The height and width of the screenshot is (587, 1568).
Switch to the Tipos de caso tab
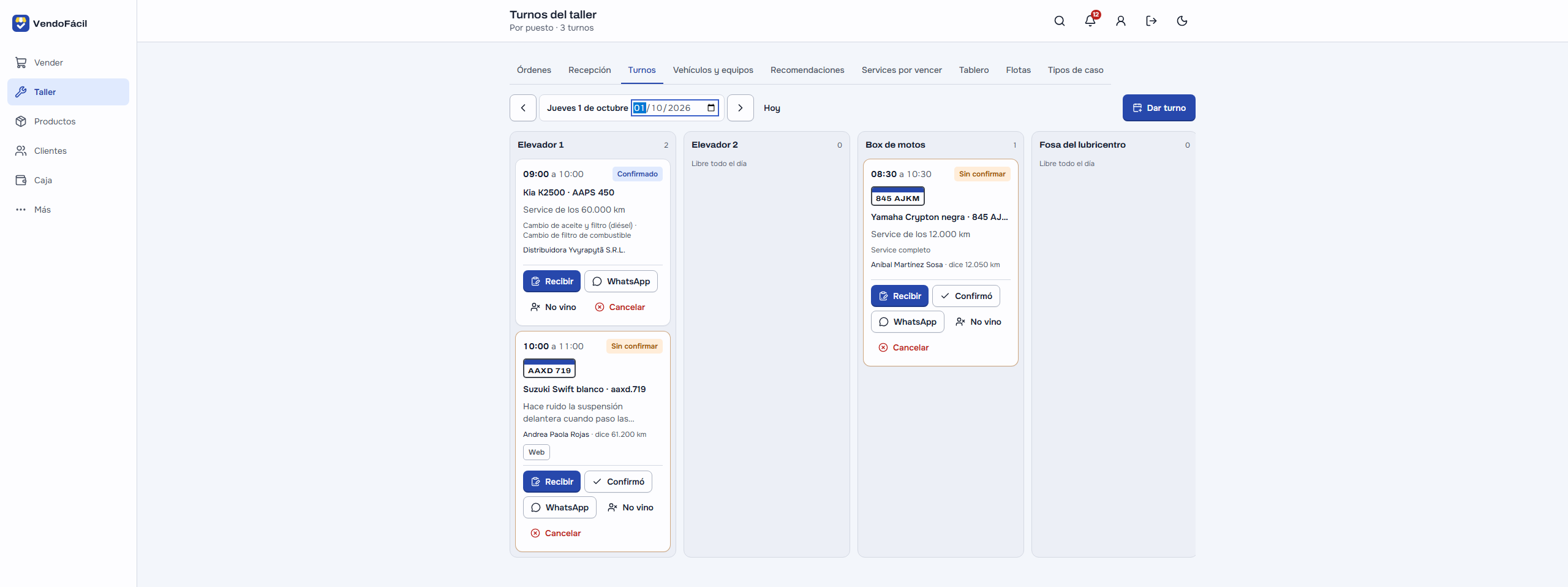pyautogui.click(x=1076, y=70)
